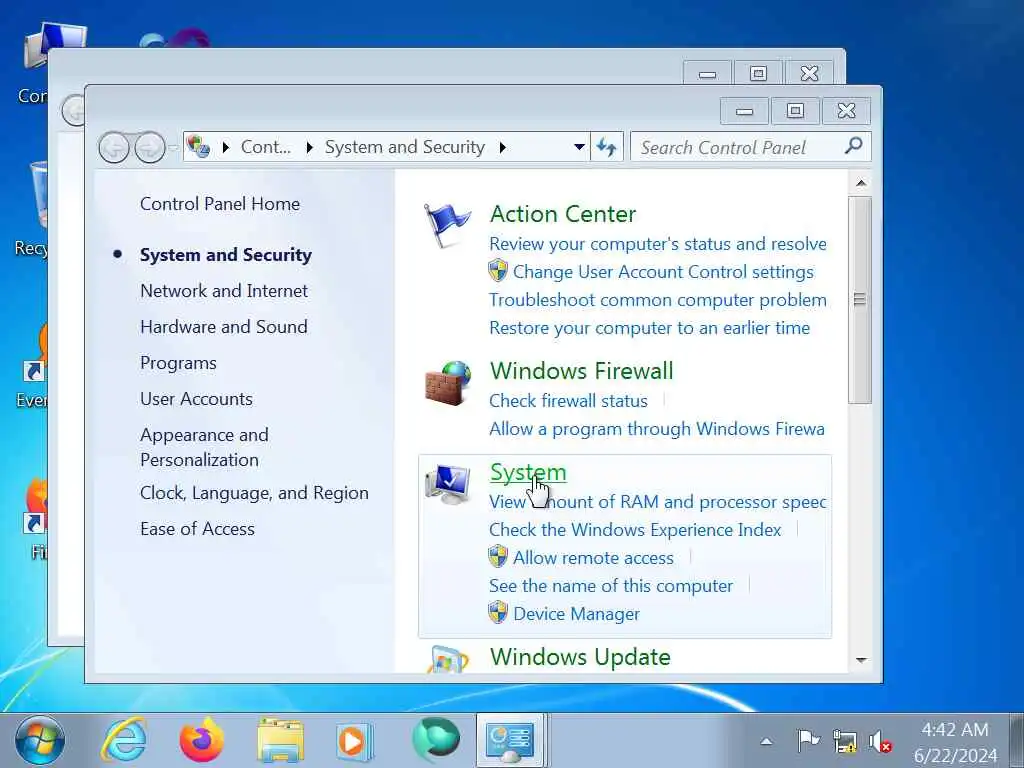Launch Internet Explorer from the taskbar
Screen dimensions: 1024x768
(123, 741)
